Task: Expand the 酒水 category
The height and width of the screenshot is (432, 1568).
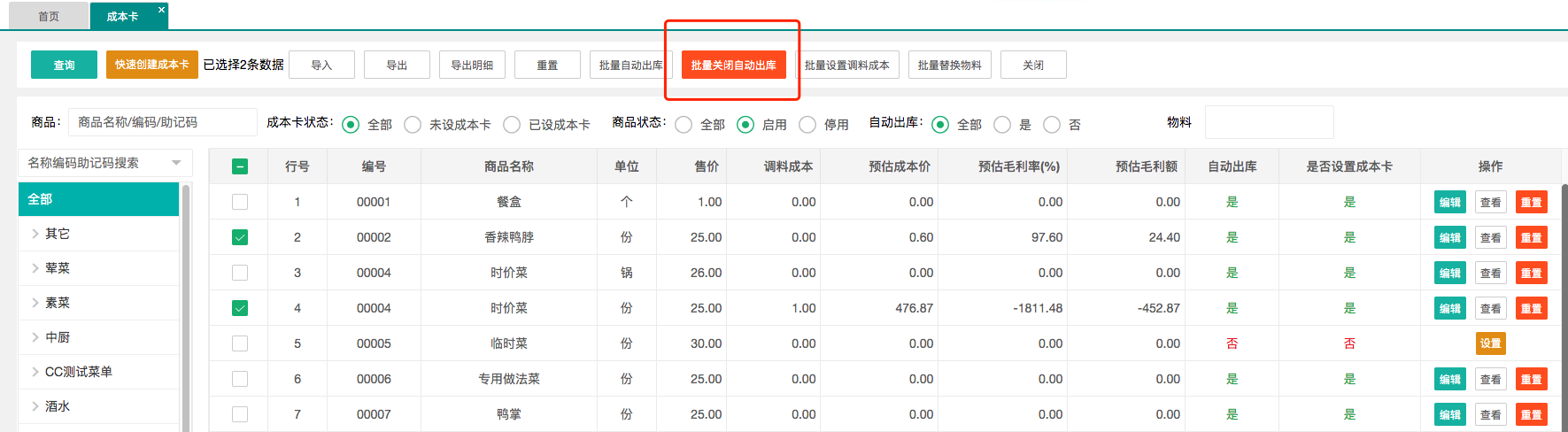Action: [35, 406]
